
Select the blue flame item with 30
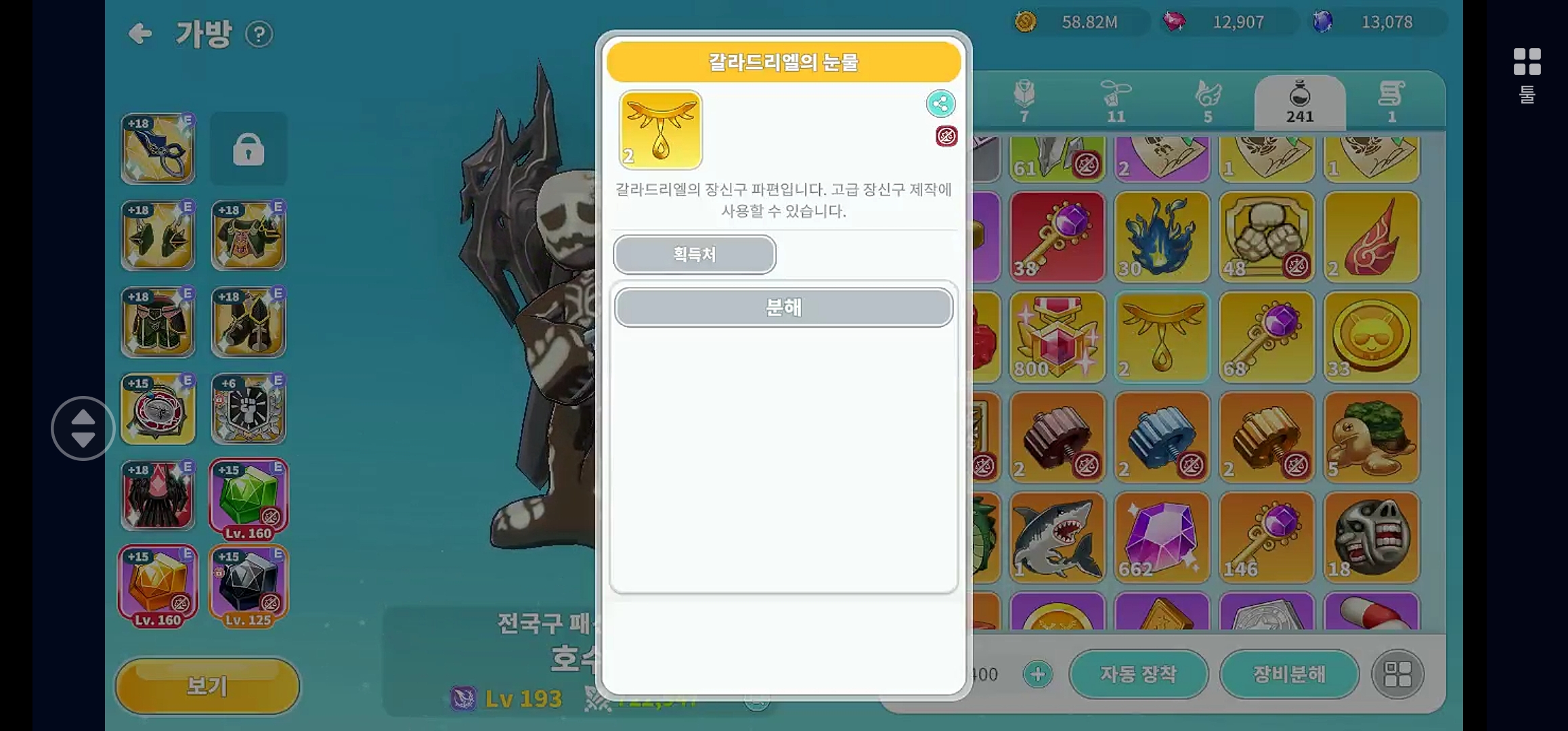tap(1161, 237)
